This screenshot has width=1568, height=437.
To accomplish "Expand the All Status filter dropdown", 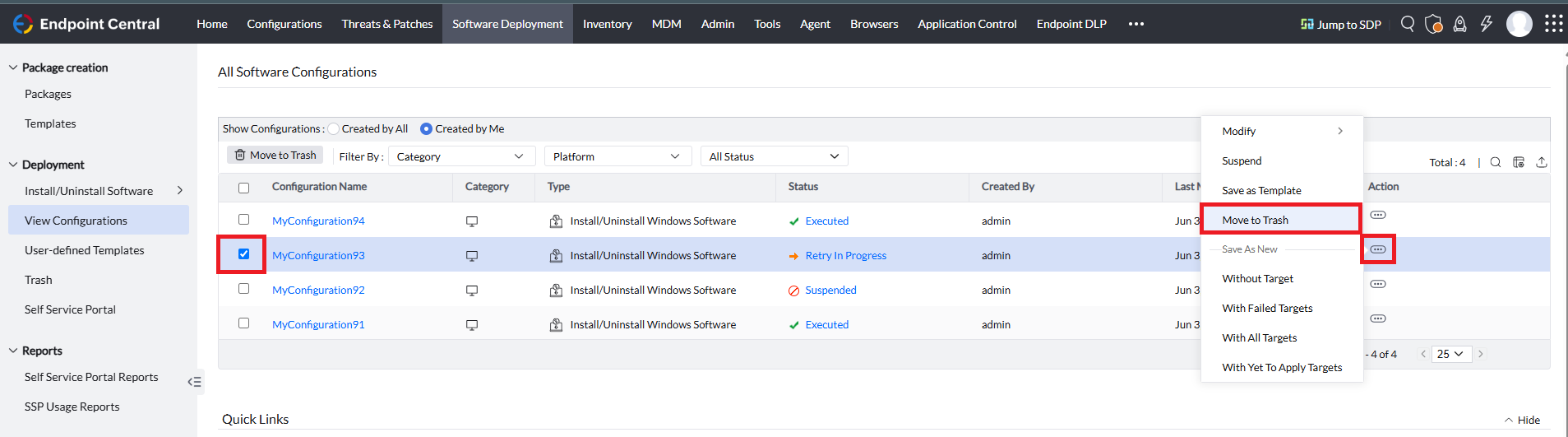I will pyautogui.click(x=774, y=156).
